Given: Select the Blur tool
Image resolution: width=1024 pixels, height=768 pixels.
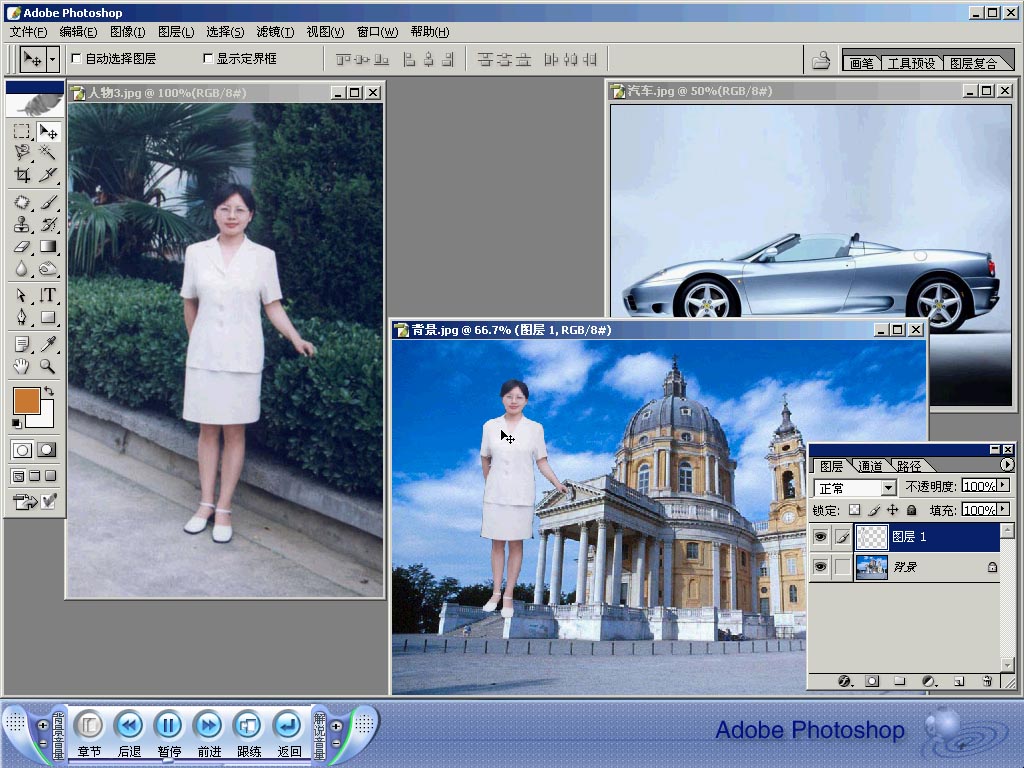Looking at the screenshot, I should tap(22, 268).
